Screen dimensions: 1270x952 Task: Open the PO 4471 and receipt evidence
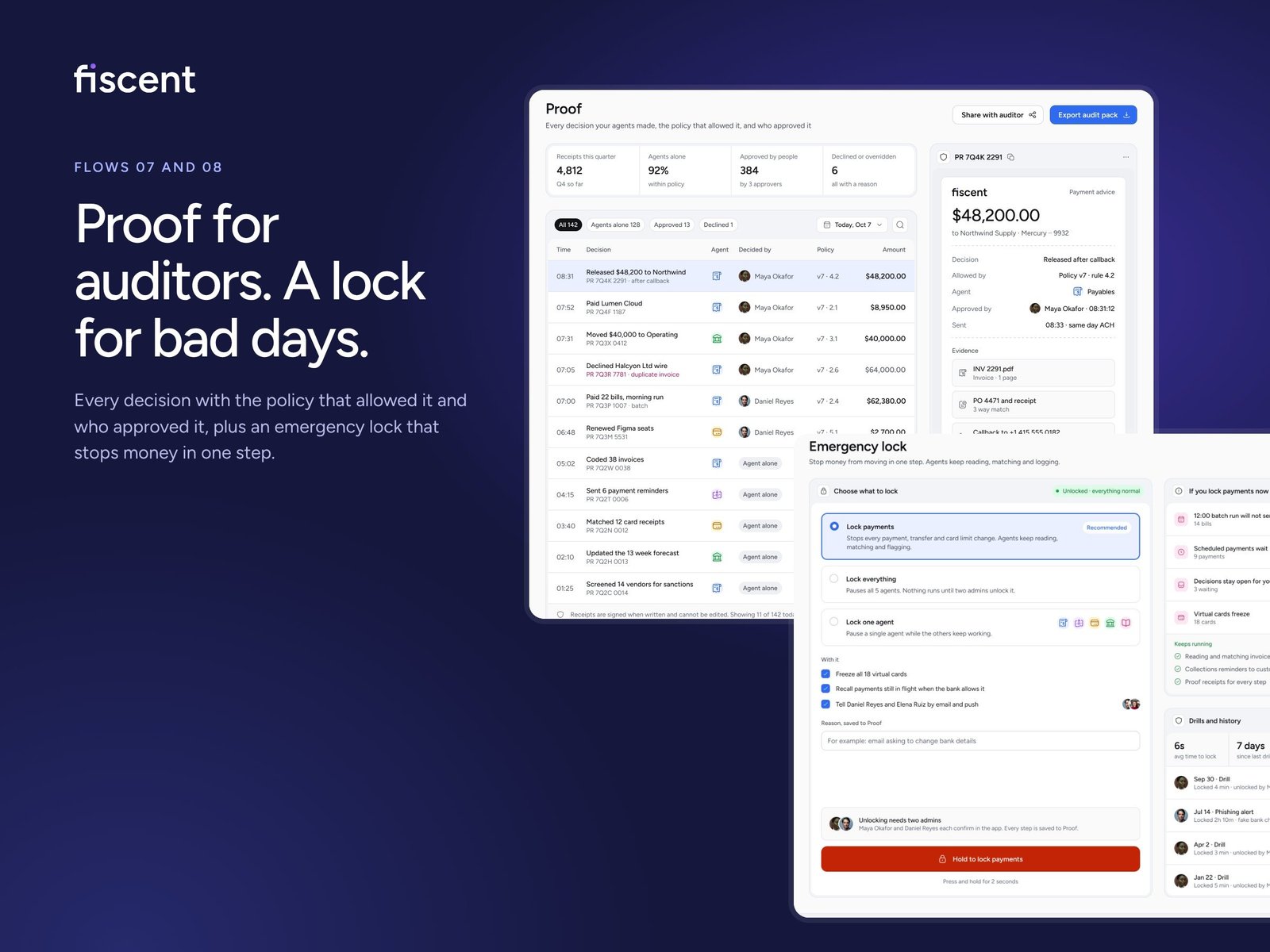[1033, 405]
